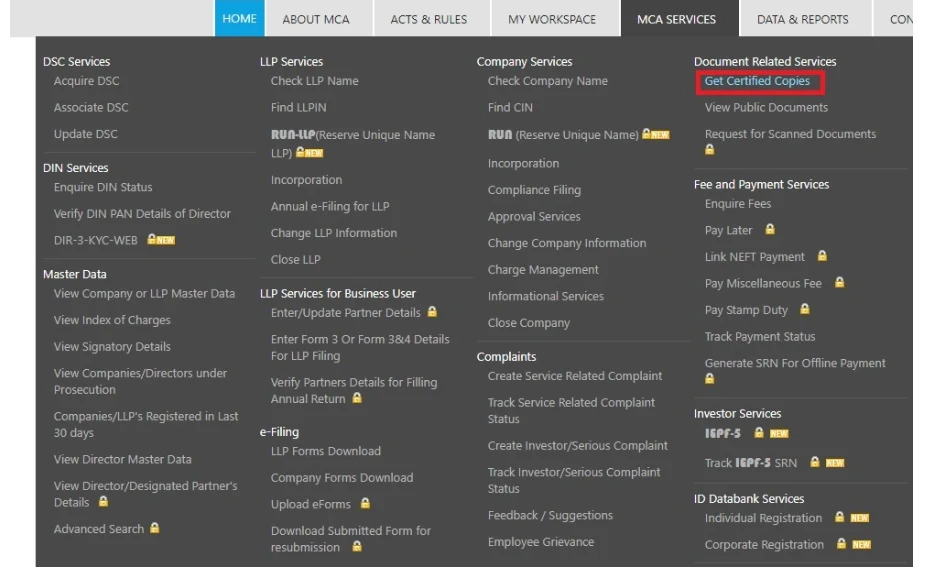Click lock icon beside DIR-3-KYC-WEB
945x567 pixels.
coord(151,239)
